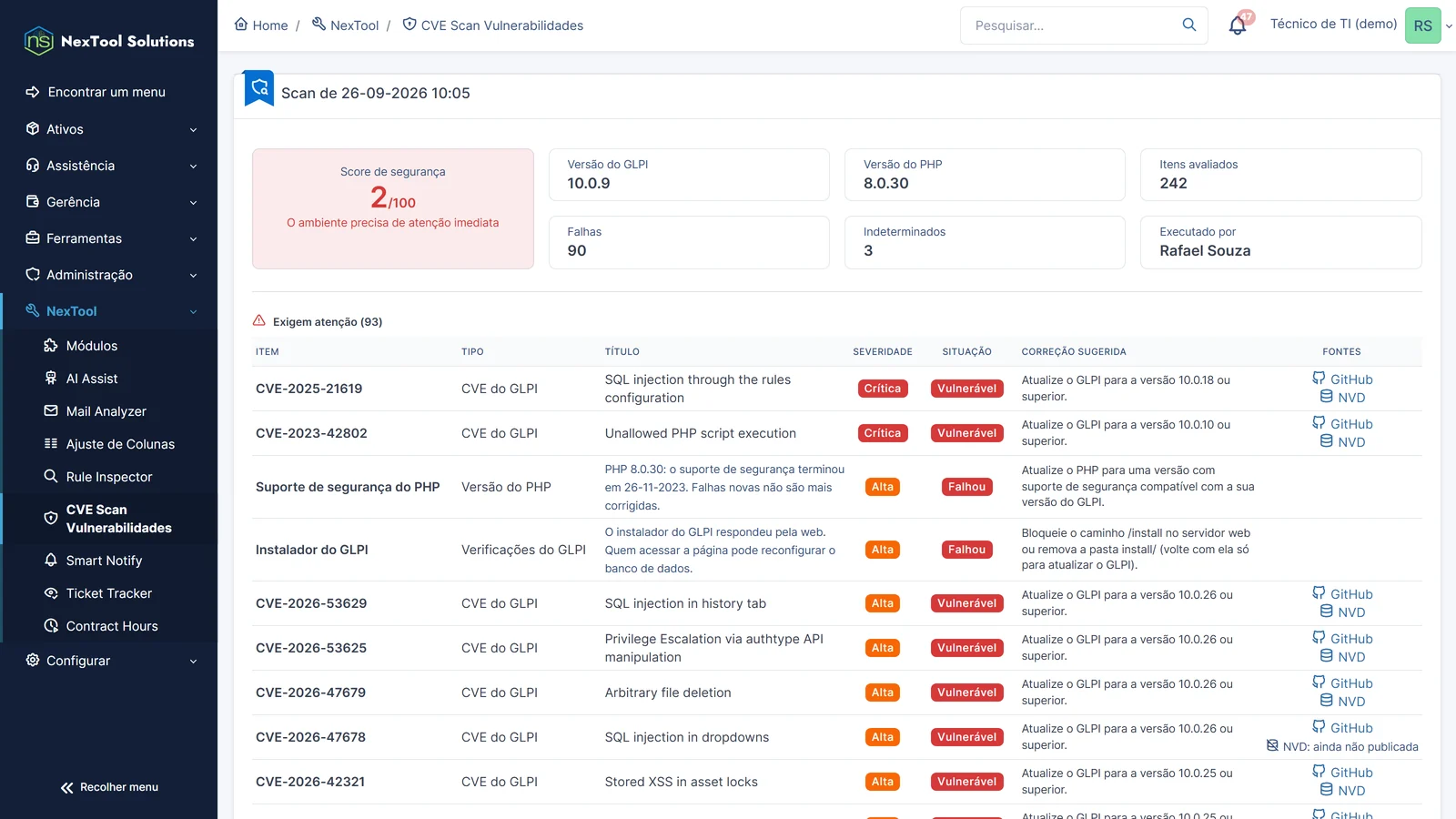Click the CVE Scan shield icon

(x=51, y=519)
